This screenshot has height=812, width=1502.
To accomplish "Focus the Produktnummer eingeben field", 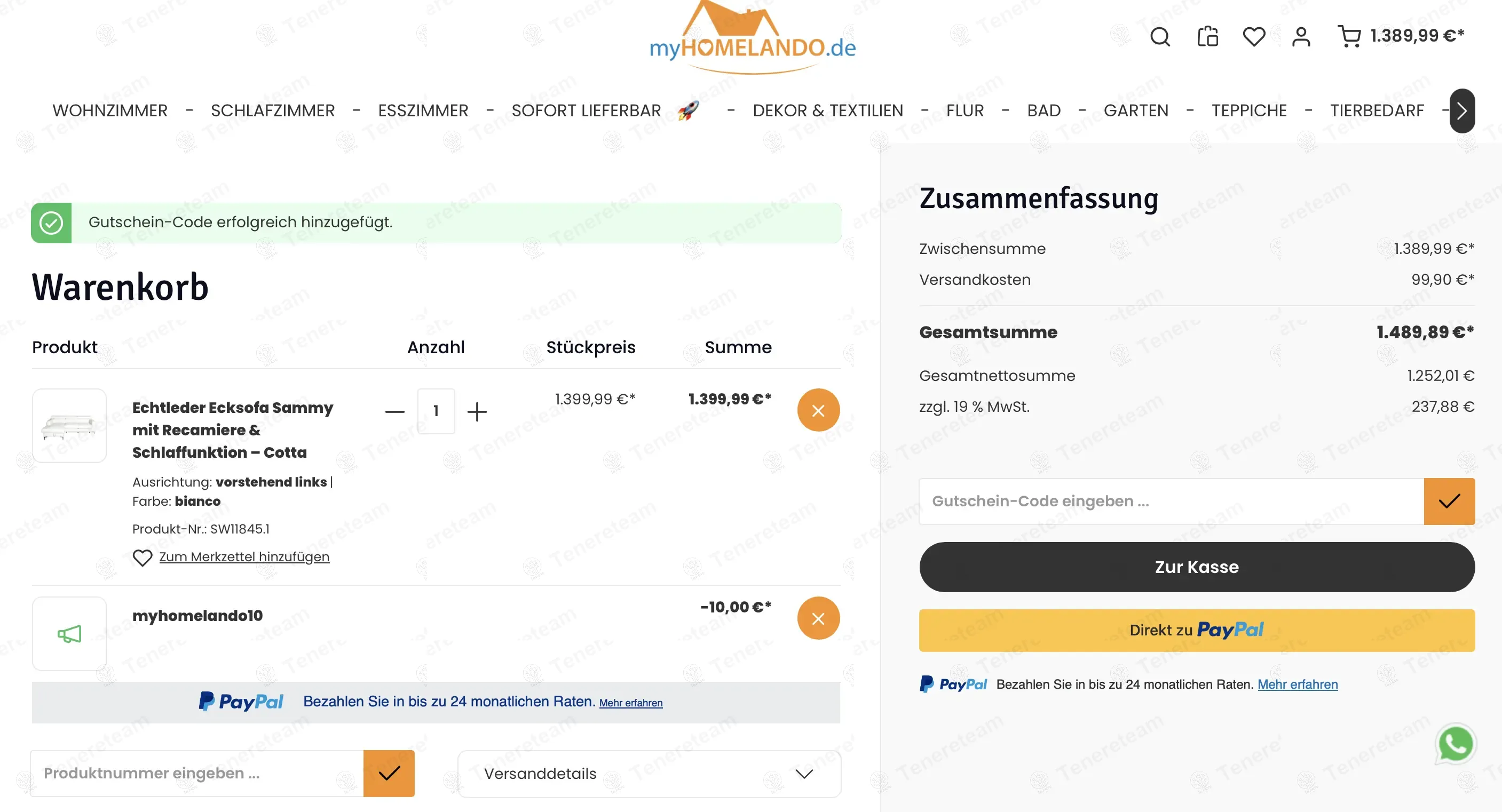I will coord(197,773).
